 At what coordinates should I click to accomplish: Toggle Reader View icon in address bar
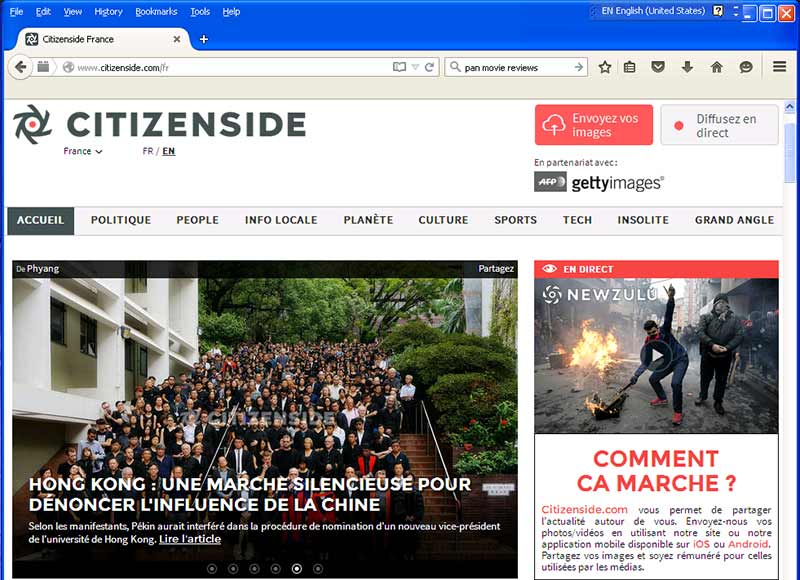pos(399,67)
